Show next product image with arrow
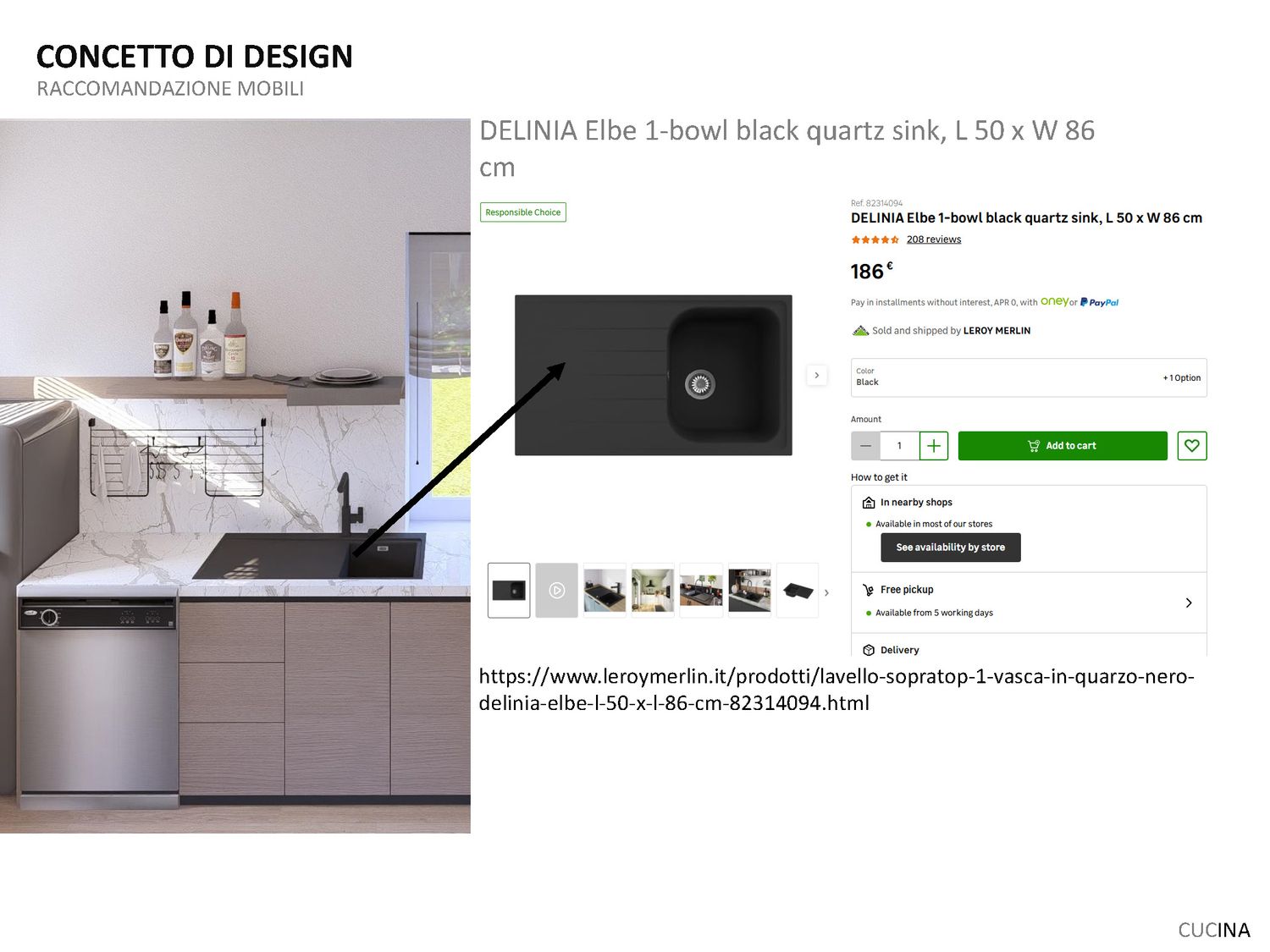The height and width of the screenshot is (952, 1270). point(816,375)
